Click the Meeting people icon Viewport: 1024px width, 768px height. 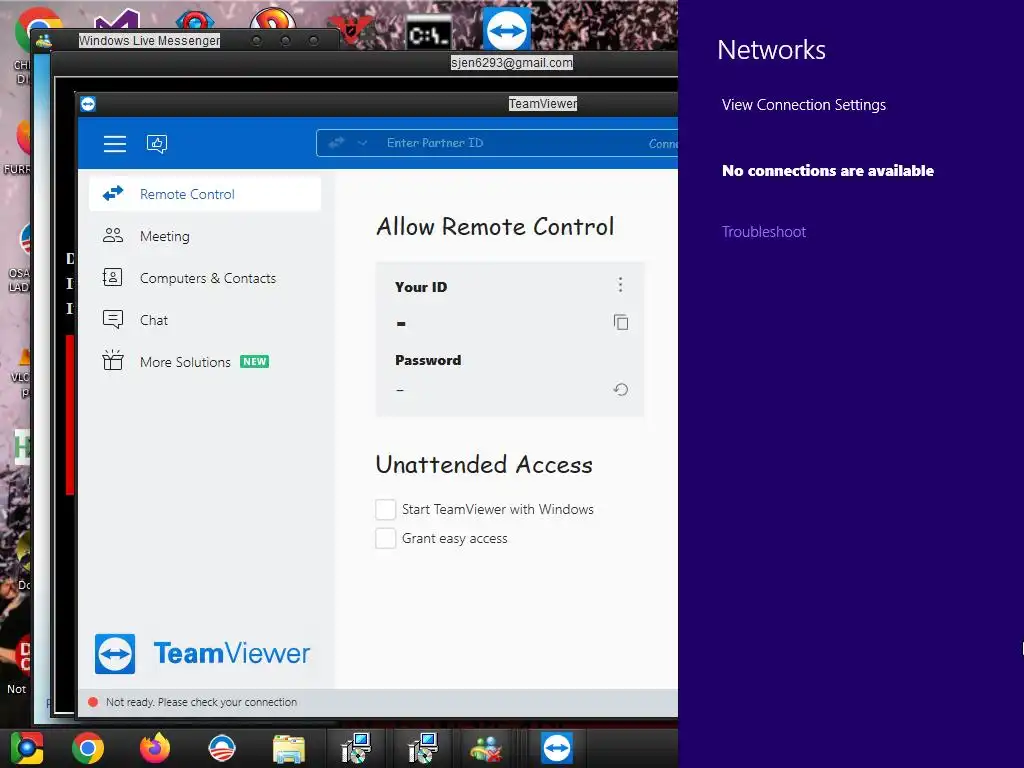pyautogui.click(x=113, y=236)
